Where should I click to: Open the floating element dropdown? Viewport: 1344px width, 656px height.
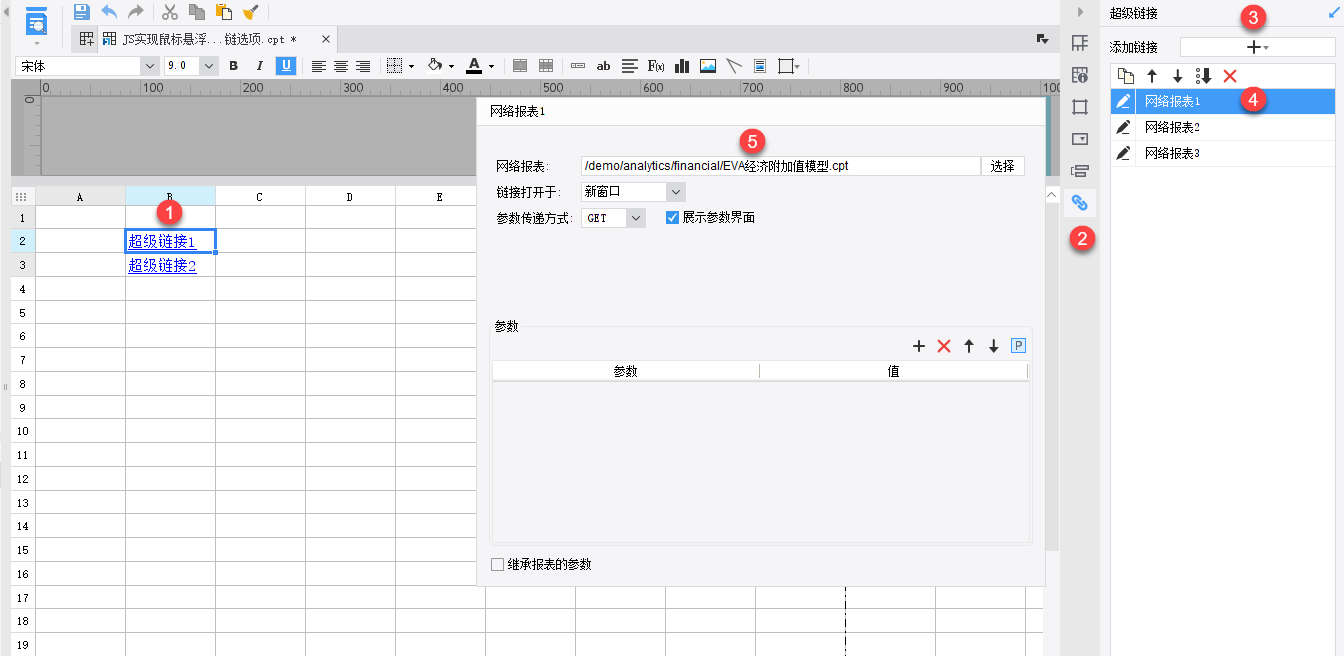(789, 66)
